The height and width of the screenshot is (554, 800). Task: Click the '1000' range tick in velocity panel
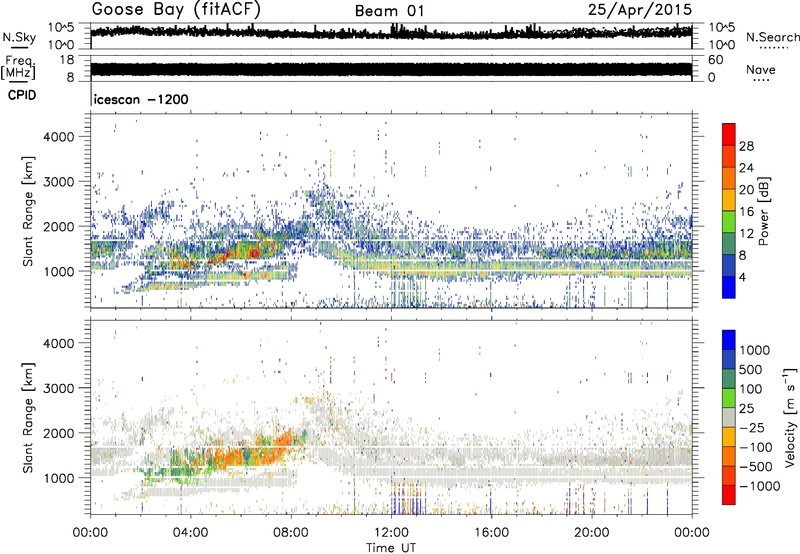point(59,478)
